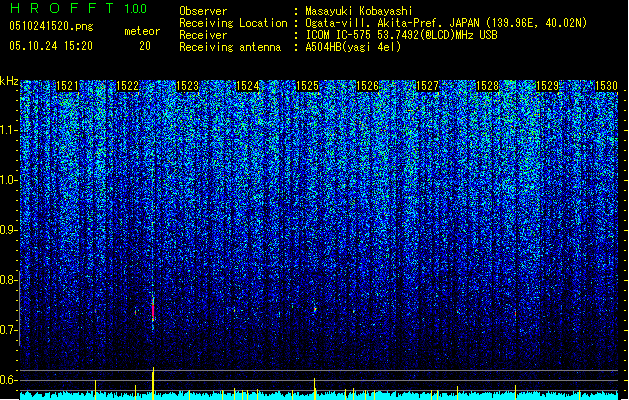Select the file name 0510241520.png

51,26
